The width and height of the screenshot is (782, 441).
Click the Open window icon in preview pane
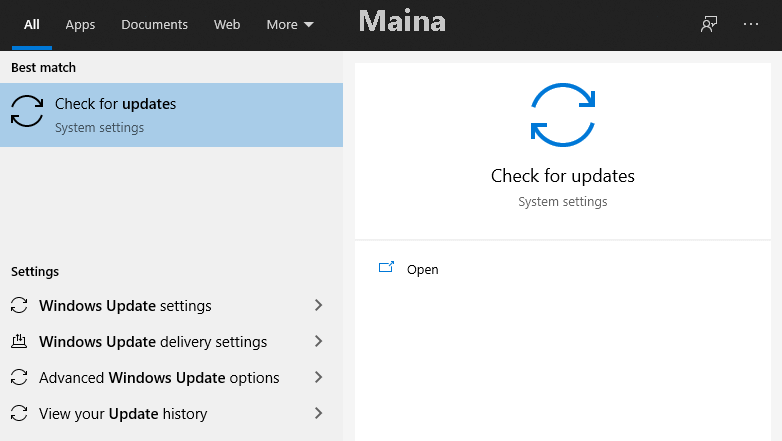click(x=386, y=268)
